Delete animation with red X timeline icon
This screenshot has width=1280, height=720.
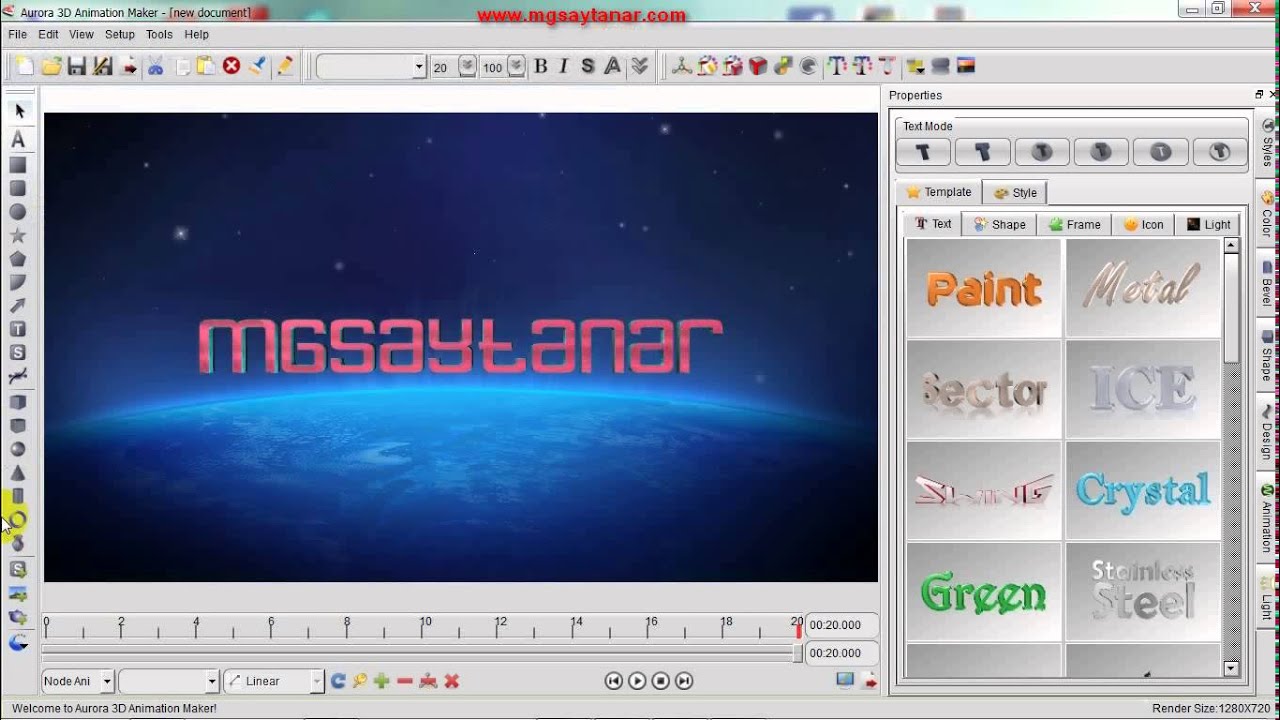pyautogui.click(x=452, y=681)
